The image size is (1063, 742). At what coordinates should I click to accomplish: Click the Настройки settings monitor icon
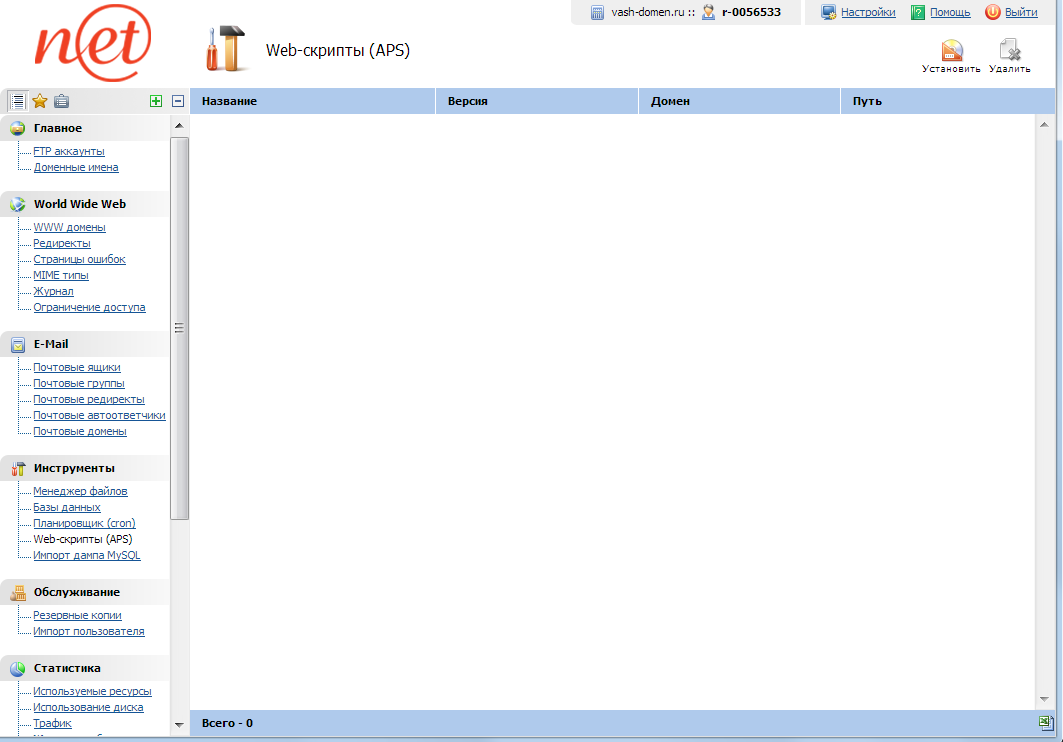828,12
